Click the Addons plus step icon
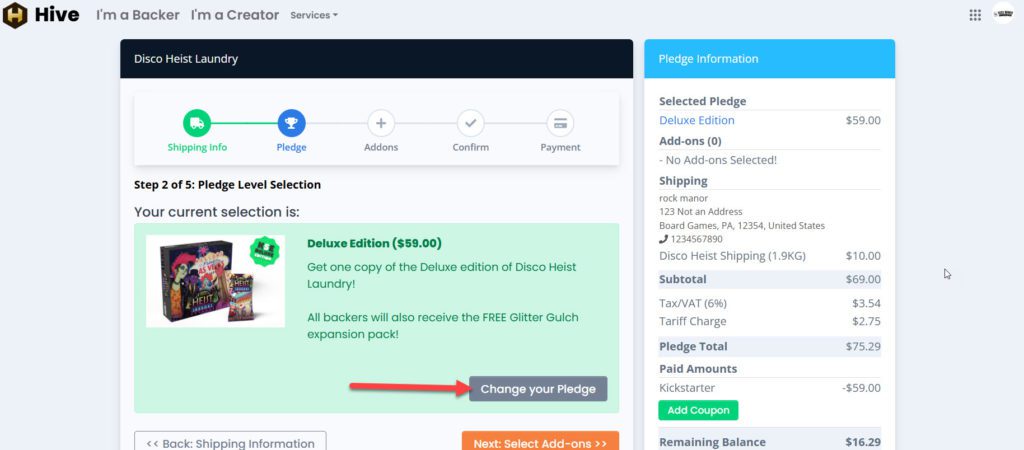 click(x=380, y=124)
